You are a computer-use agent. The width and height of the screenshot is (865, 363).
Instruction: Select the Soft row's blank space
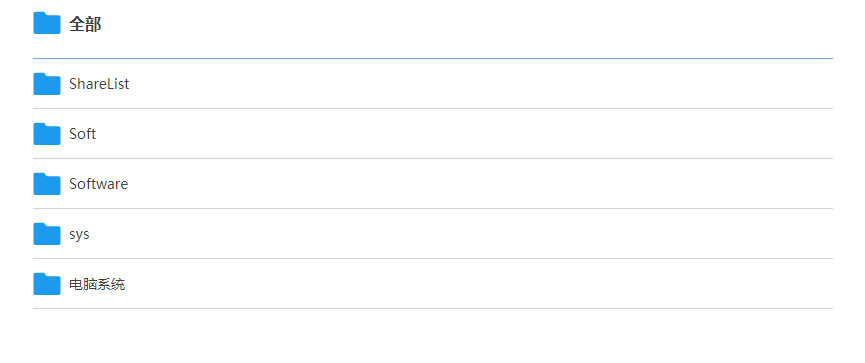pos(463,134)
